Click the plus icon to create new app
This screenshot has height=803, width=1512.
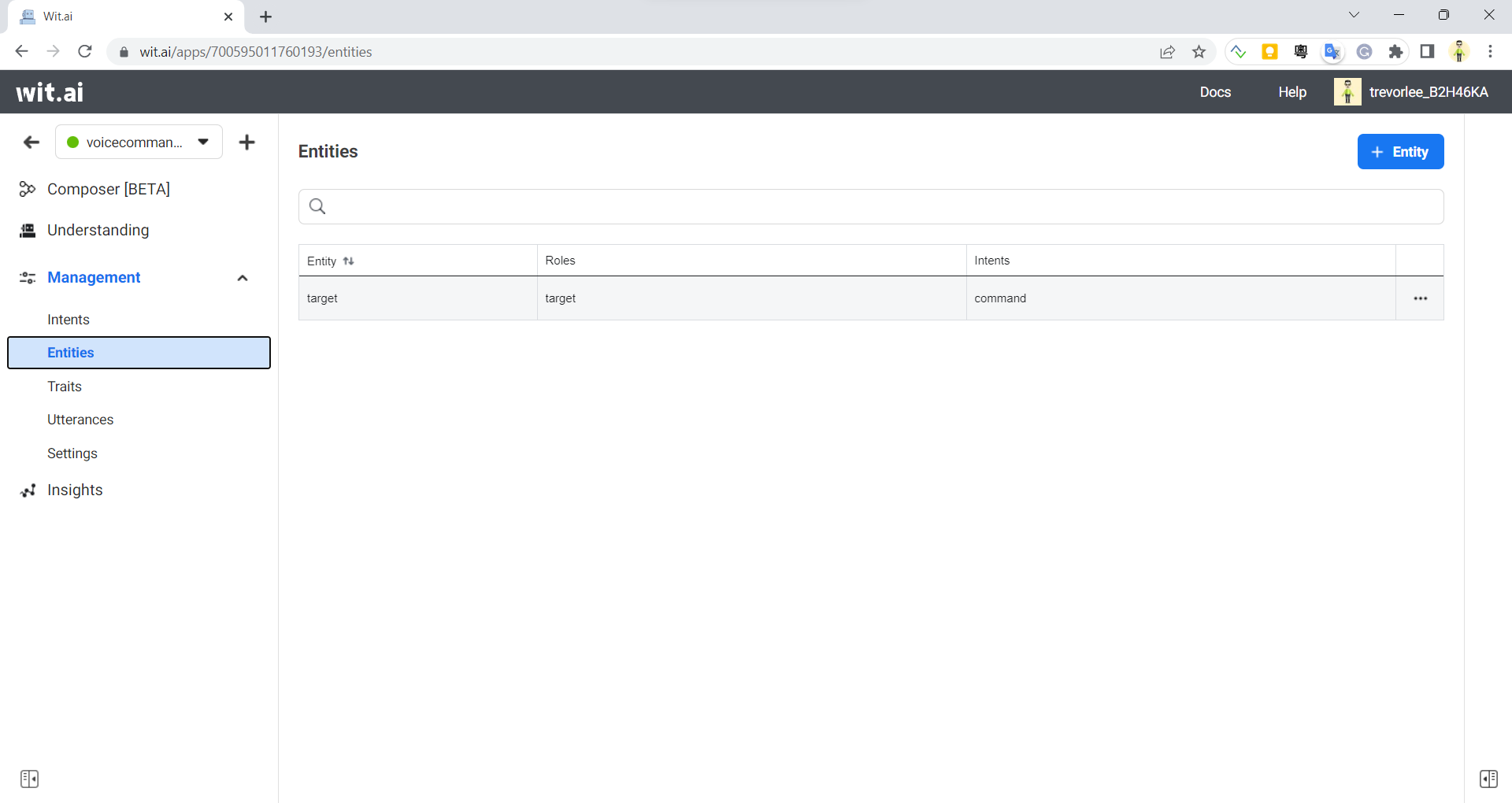[x=247, y=142]
